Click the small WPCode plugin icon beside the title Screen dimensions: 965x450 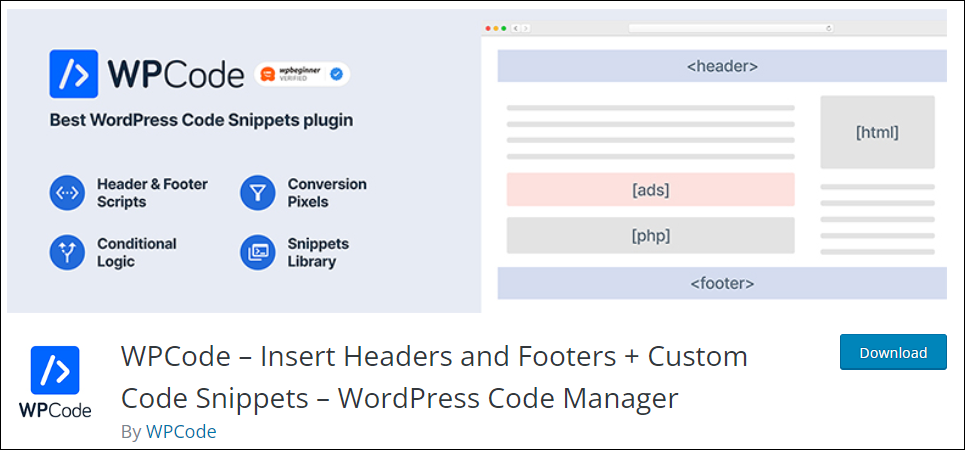(x=55, y=382)
